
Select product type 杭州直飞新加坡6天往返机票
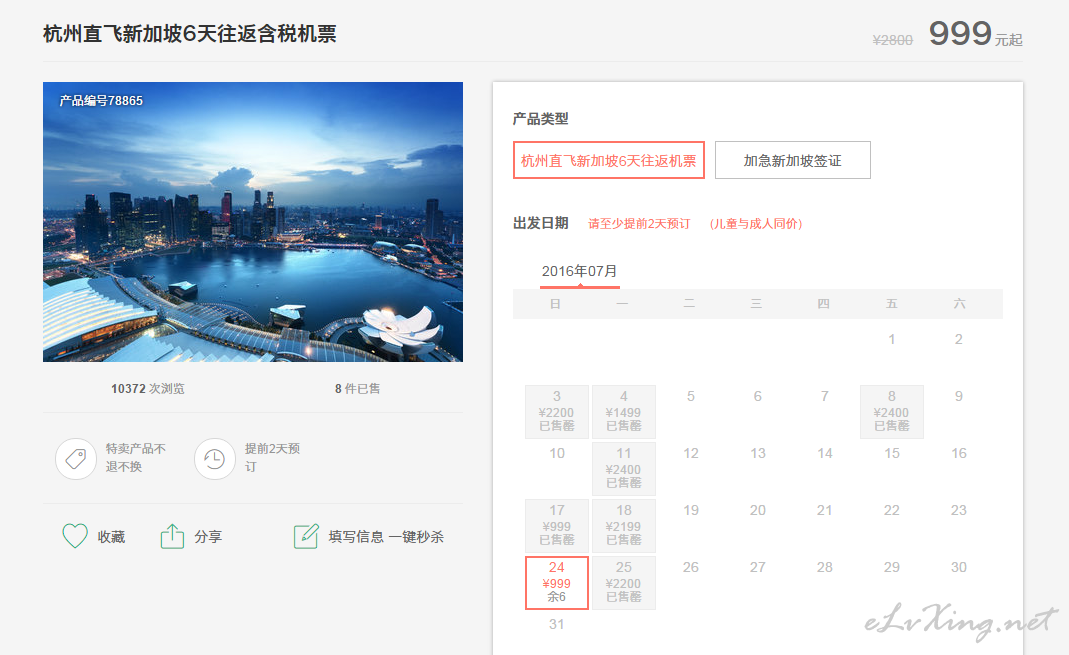click(608, 160)
